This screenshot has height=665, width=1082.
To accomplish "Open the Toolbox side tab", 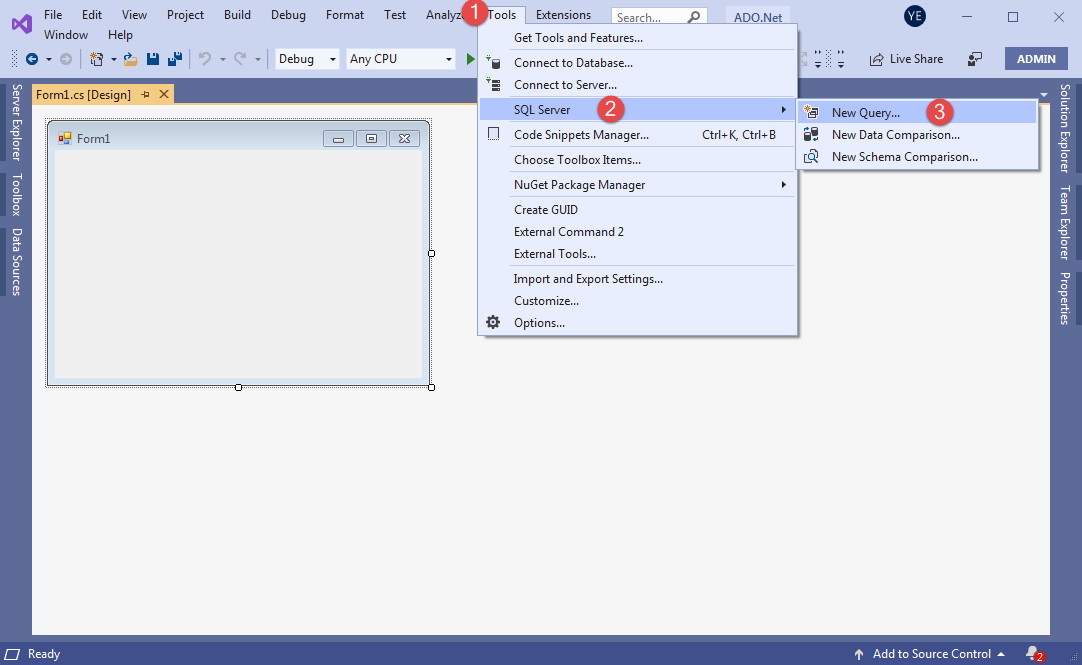I will tap(16, 194).
